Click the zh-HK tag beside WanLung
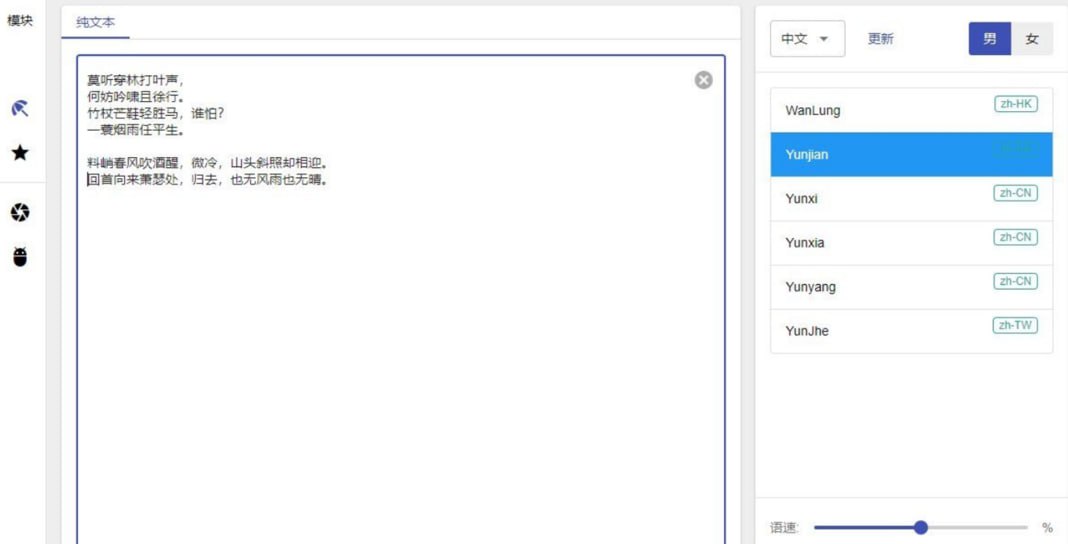This screenshot has height=544, width=1068. tap(1015, 104)
